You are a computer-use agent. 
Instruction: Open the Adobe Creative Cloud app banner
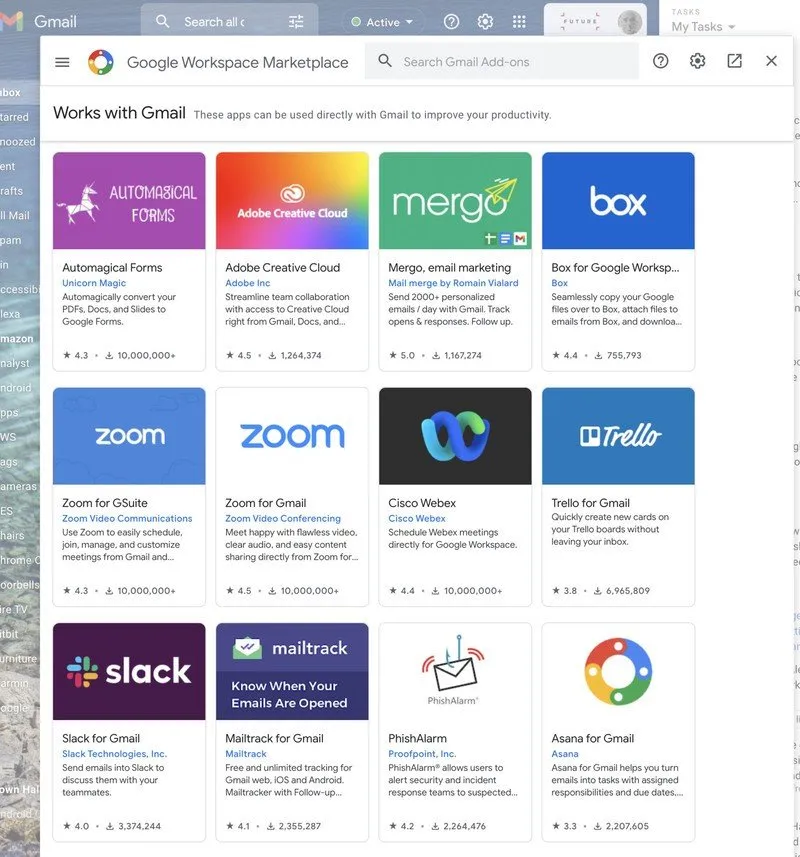[292, 200]
